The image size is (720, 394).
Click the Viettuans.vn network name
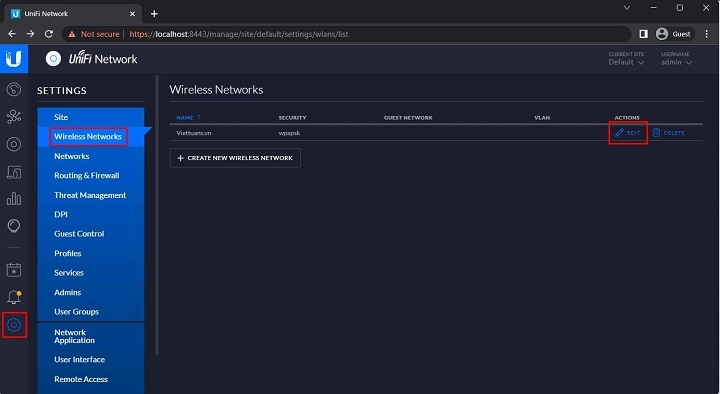pos(194,133)
